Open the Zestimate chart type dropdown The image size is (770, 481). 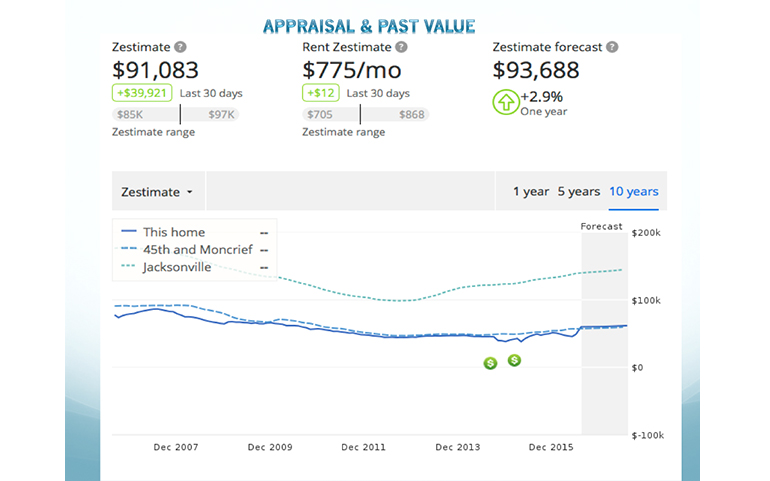click(x=157, y=192)
